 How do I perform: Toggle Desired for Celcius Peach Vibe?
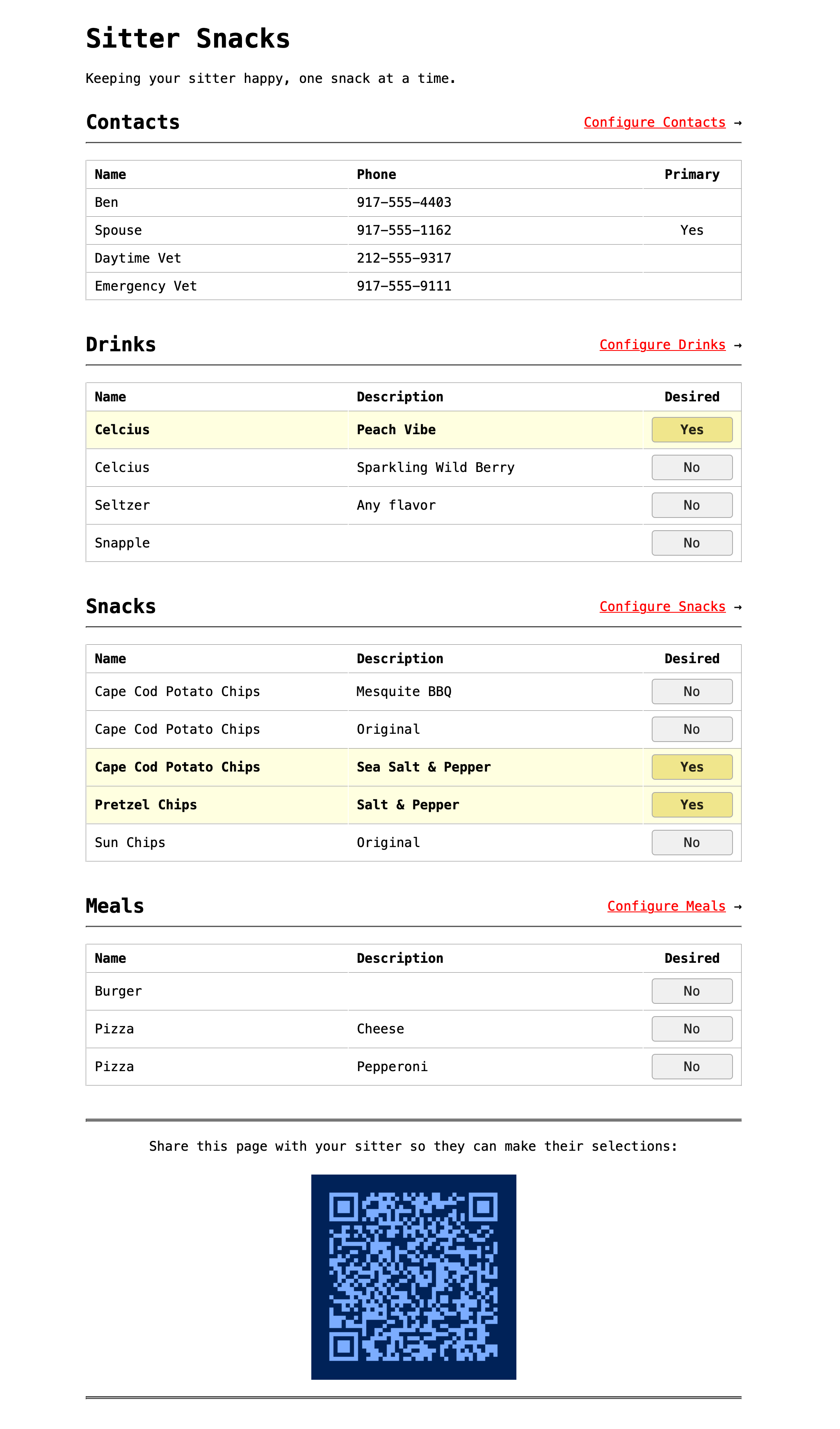692,430
